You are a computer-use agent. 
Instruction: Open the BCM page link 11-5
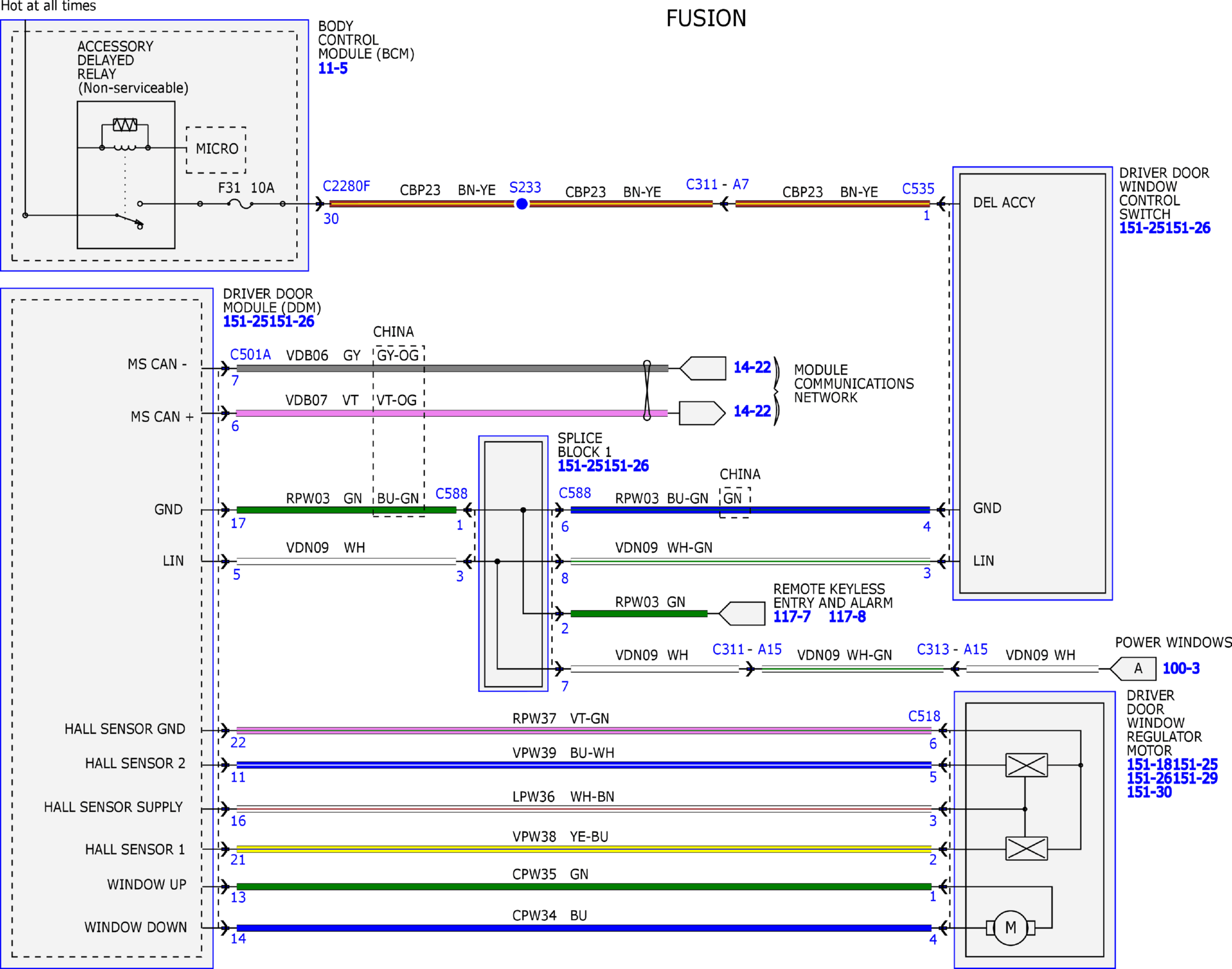pos(333,68)
